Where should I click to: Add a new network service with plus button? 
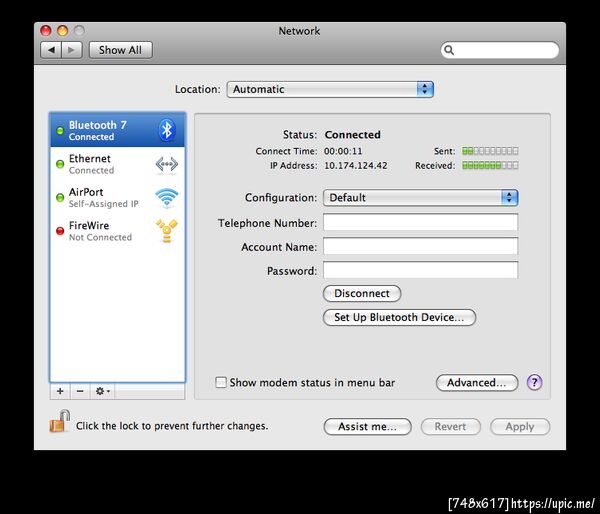click(60, 391)
